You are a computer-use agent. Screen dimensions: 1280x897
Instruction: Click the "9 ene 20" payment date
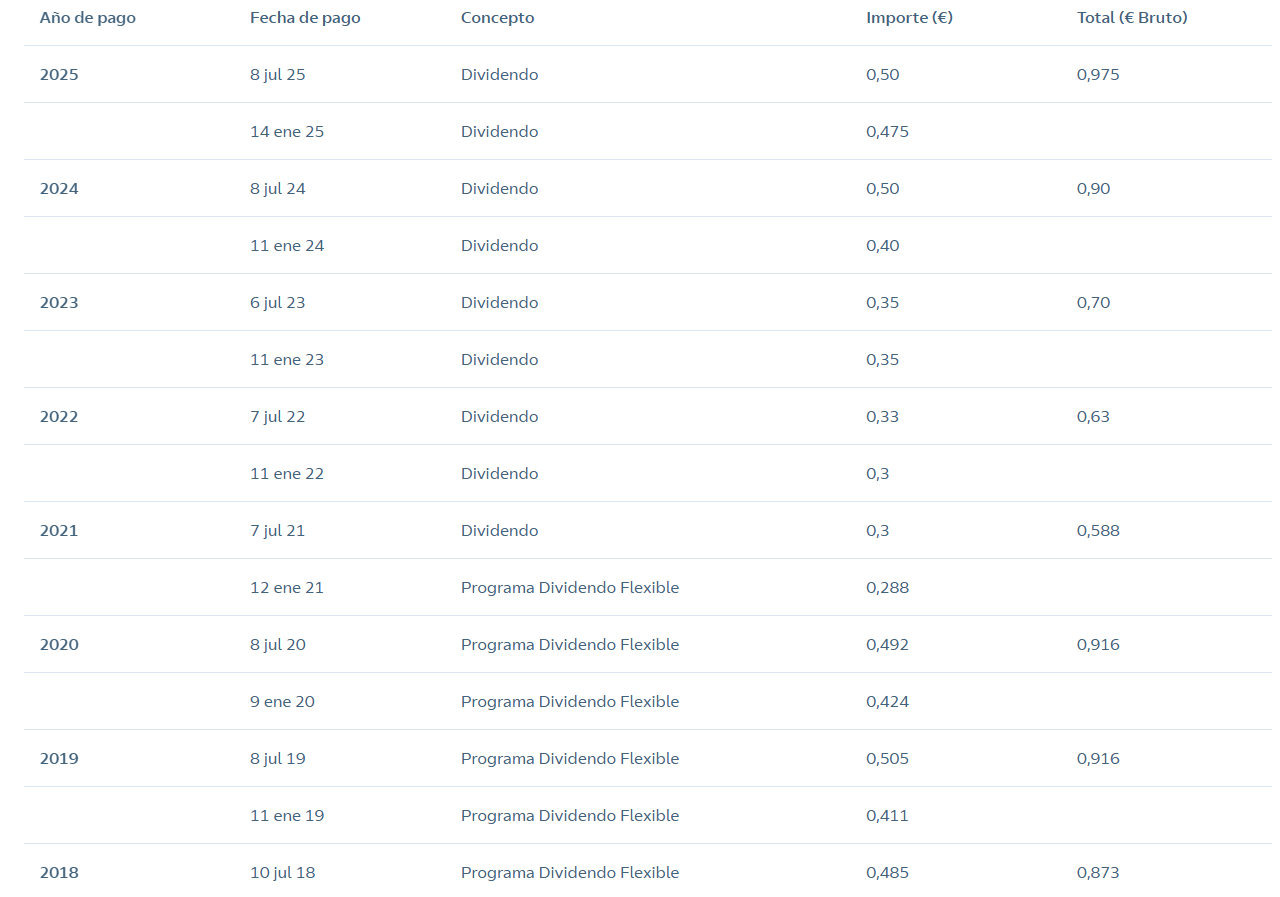282,702
